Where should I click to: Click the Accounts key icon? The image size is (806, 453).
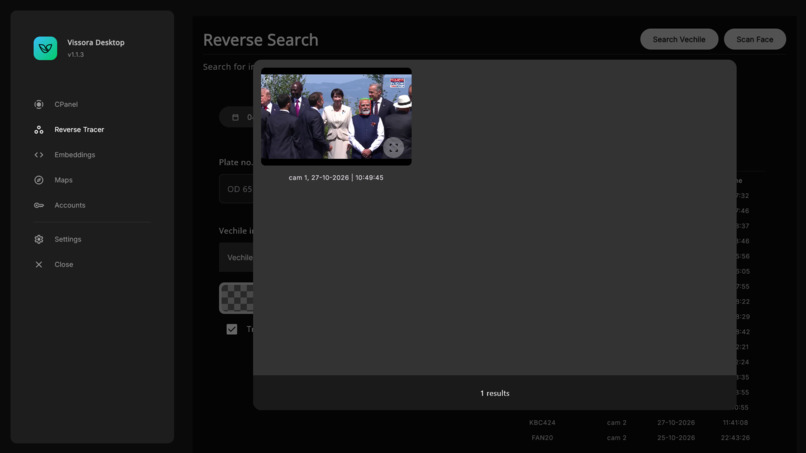pyautogui.click(x=39, y=205)
